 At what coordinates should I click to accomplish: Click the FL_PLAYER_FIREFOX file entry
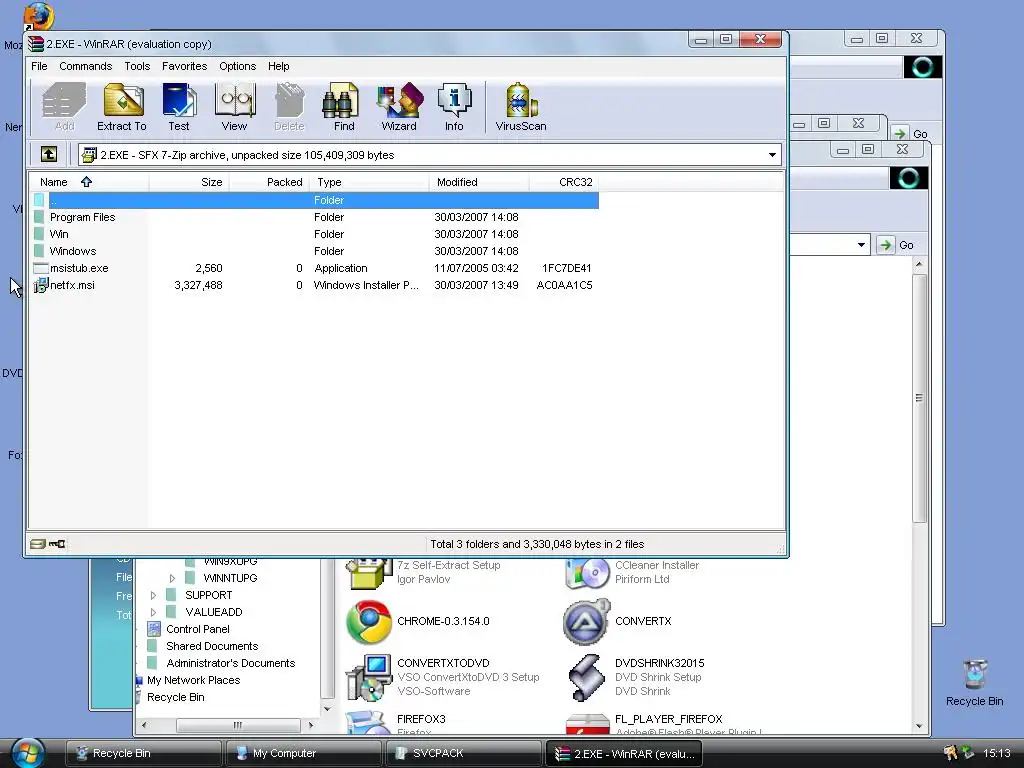(668, 719)
